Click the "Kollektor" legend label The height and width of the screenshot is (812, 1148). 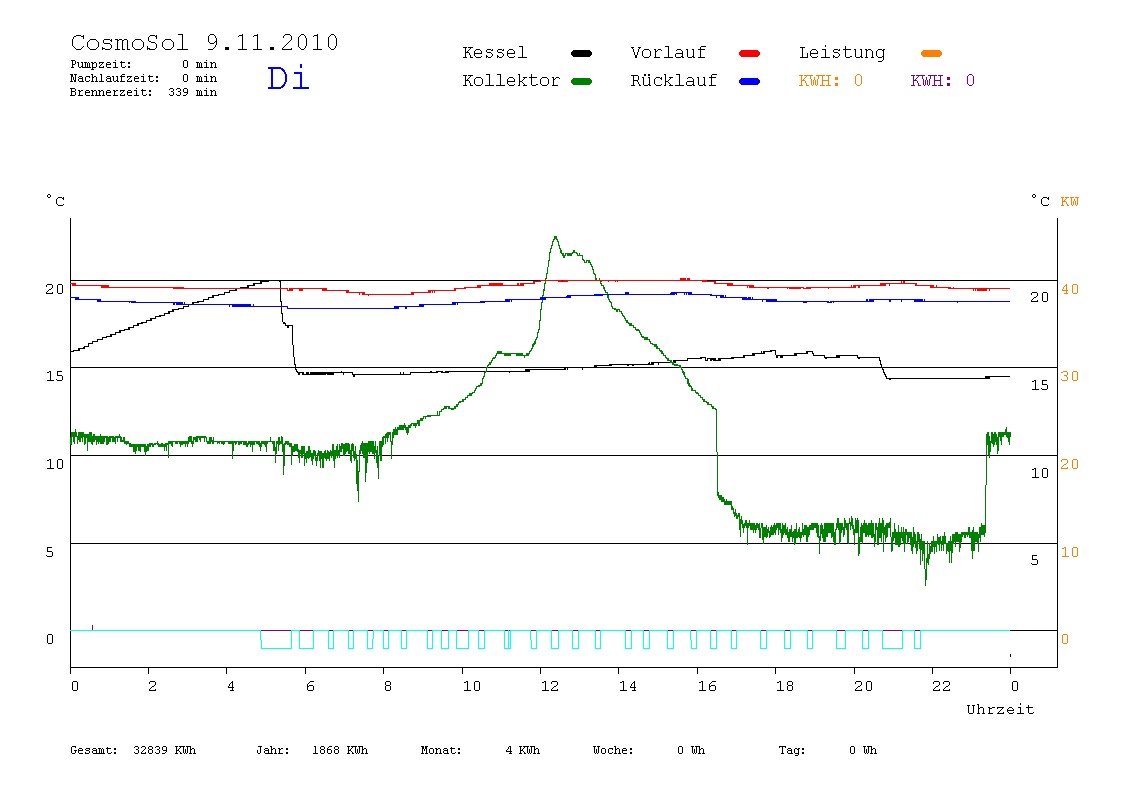pyautogui.click(x=511, y=81)
